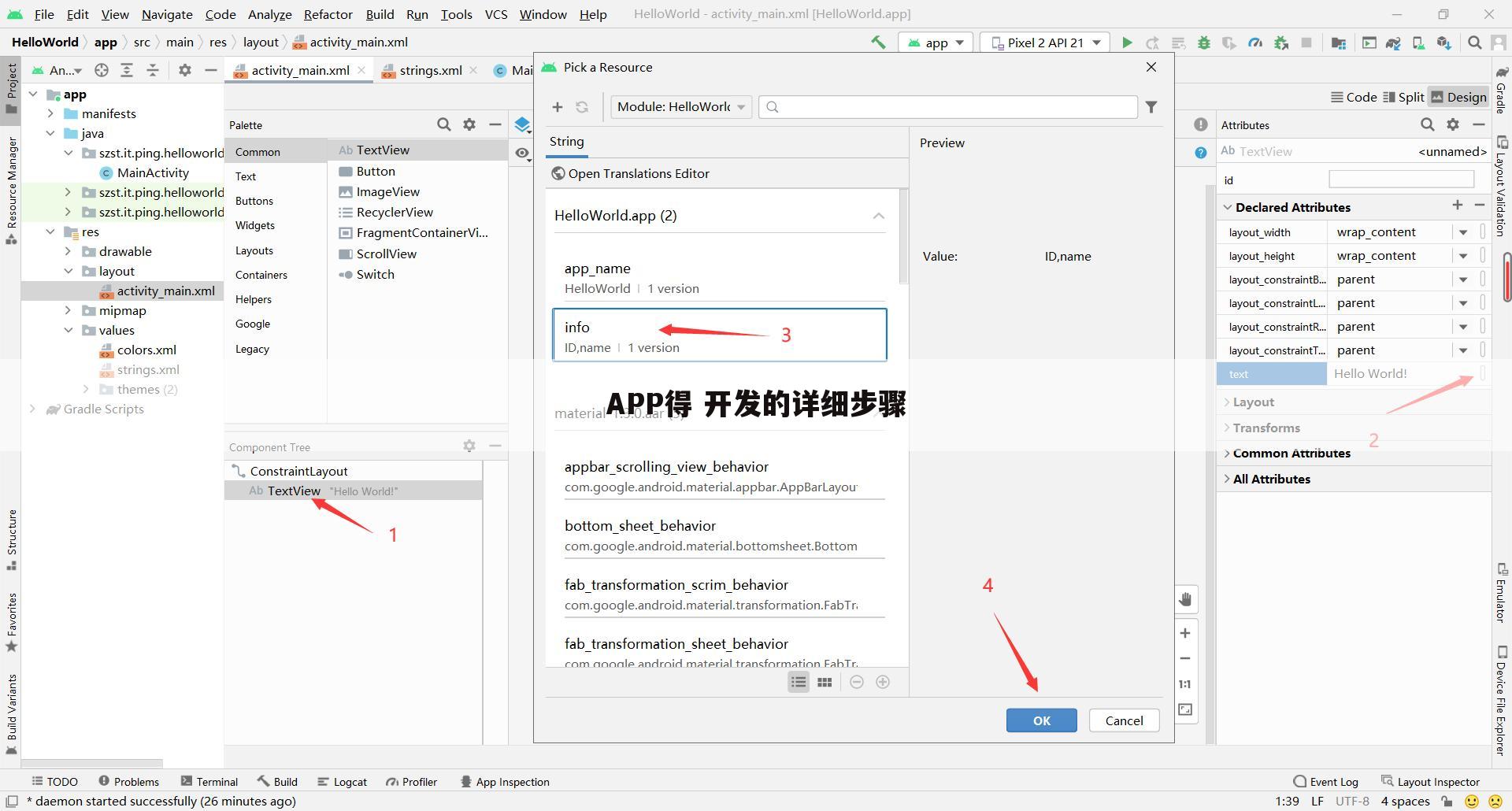The width and height of the screenshot is (1512, 811).
Task: Open the Refactor menu
Action: (328, 14)
